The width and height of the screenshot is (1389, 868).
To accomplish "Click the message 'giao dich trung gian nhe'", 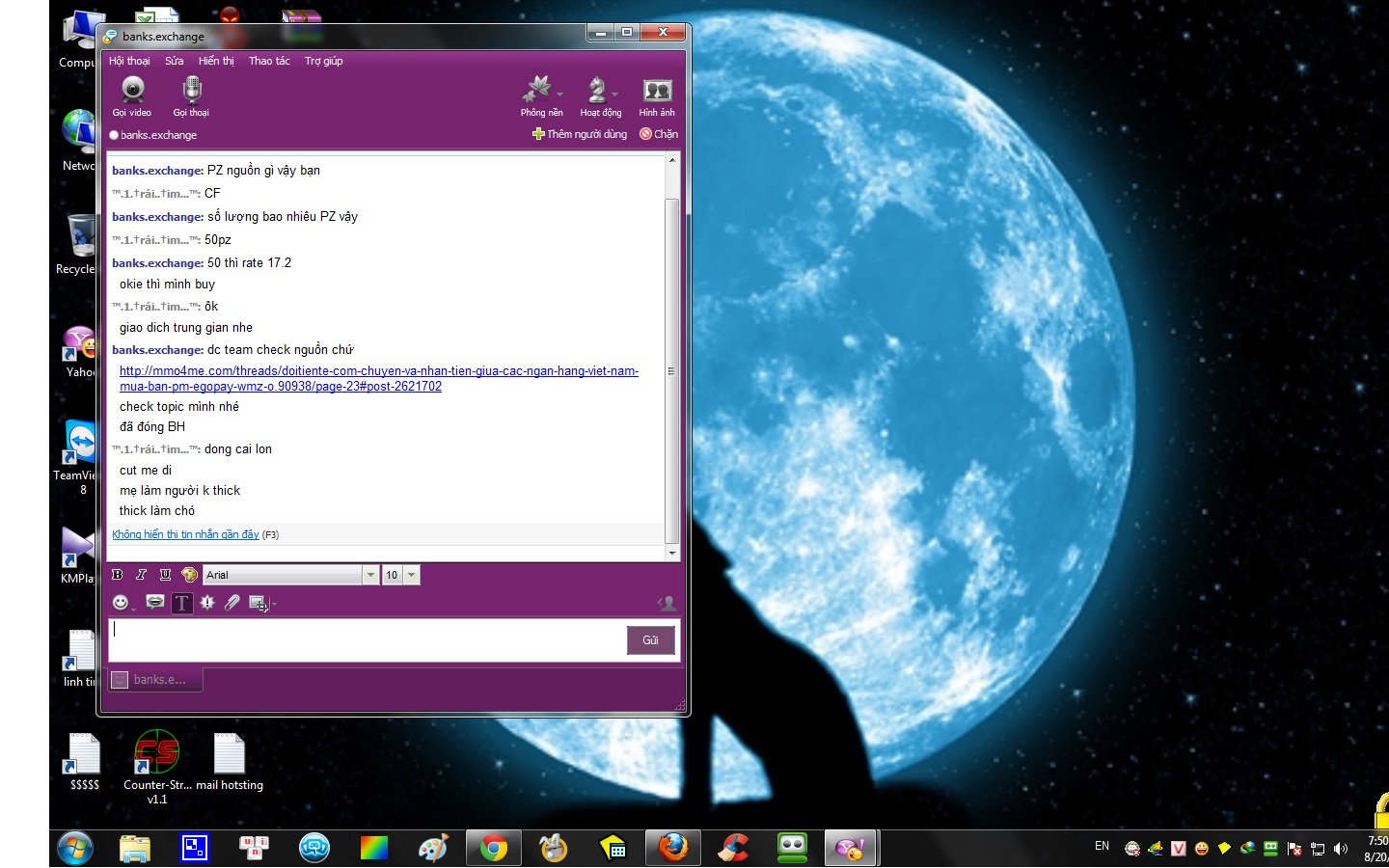I will point(186,327).
